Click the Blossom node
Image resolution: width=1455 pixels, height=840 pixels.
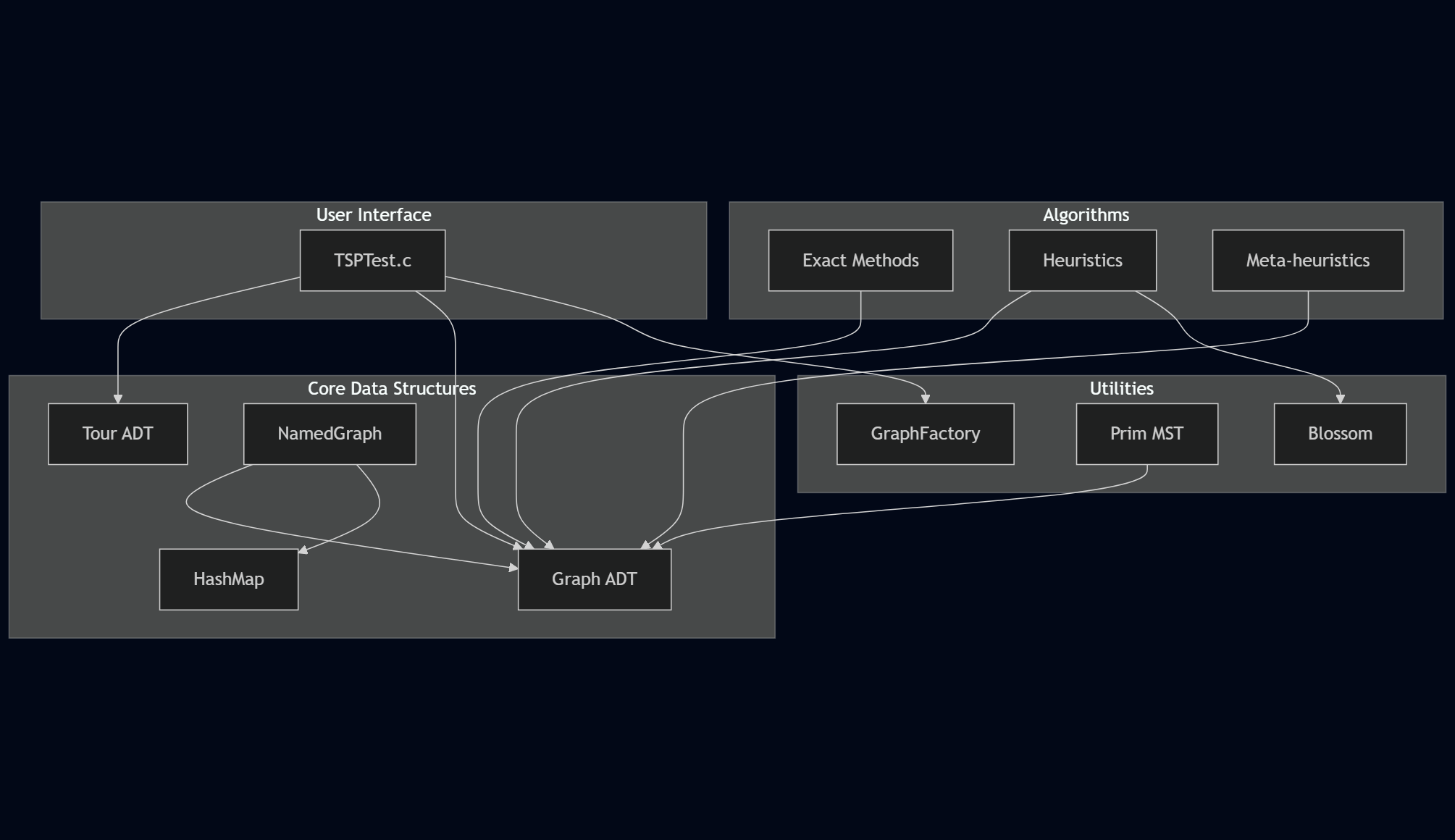coord(1341,434)
